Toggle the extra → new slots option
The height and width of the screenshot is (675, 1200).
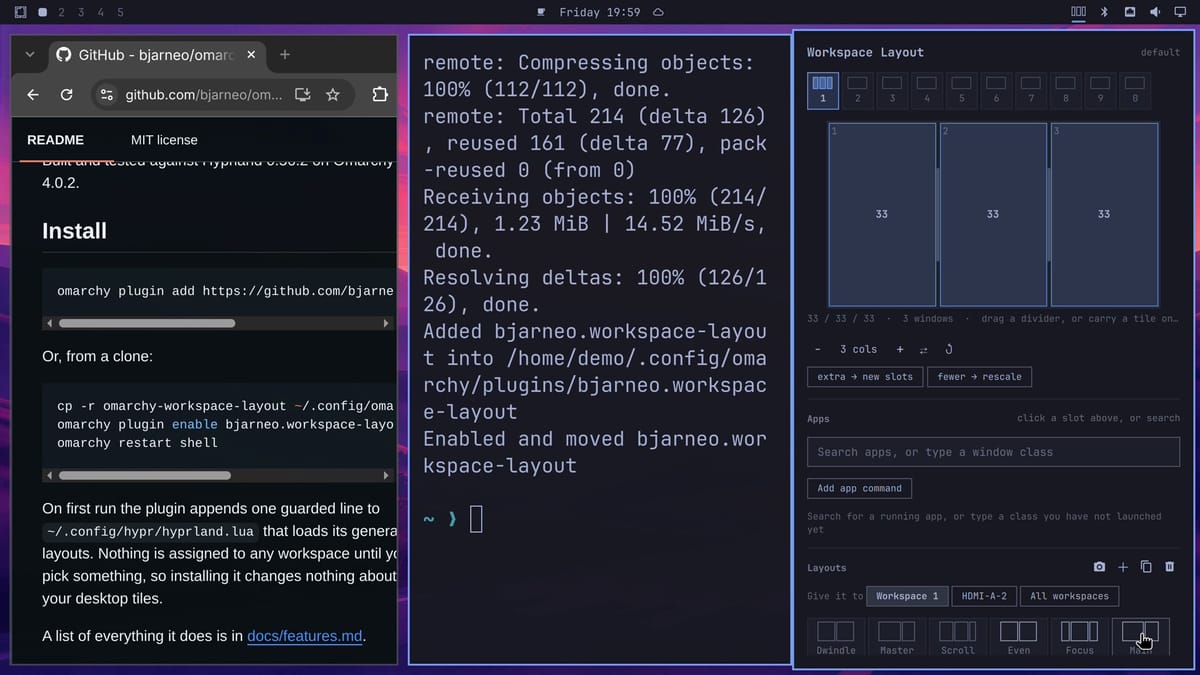click(x=865, y=377)
